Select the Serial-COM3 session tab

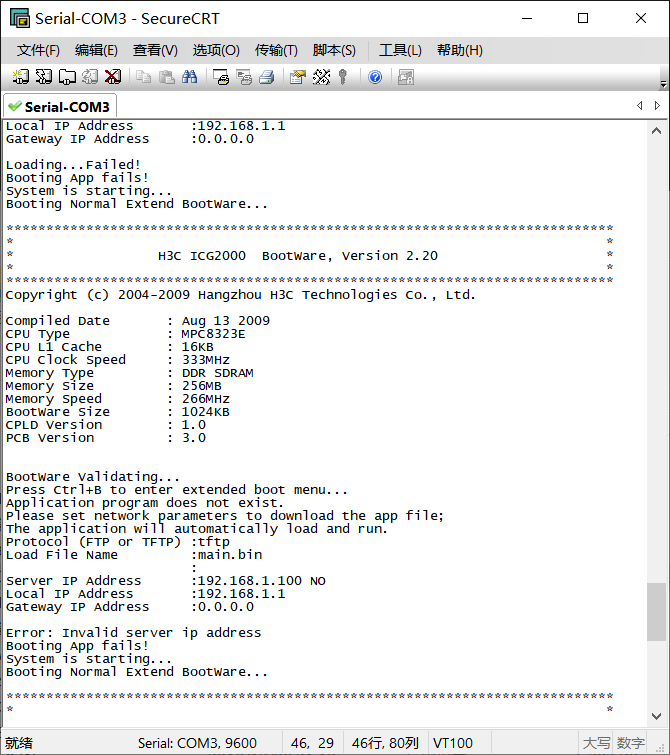point(59,106)
